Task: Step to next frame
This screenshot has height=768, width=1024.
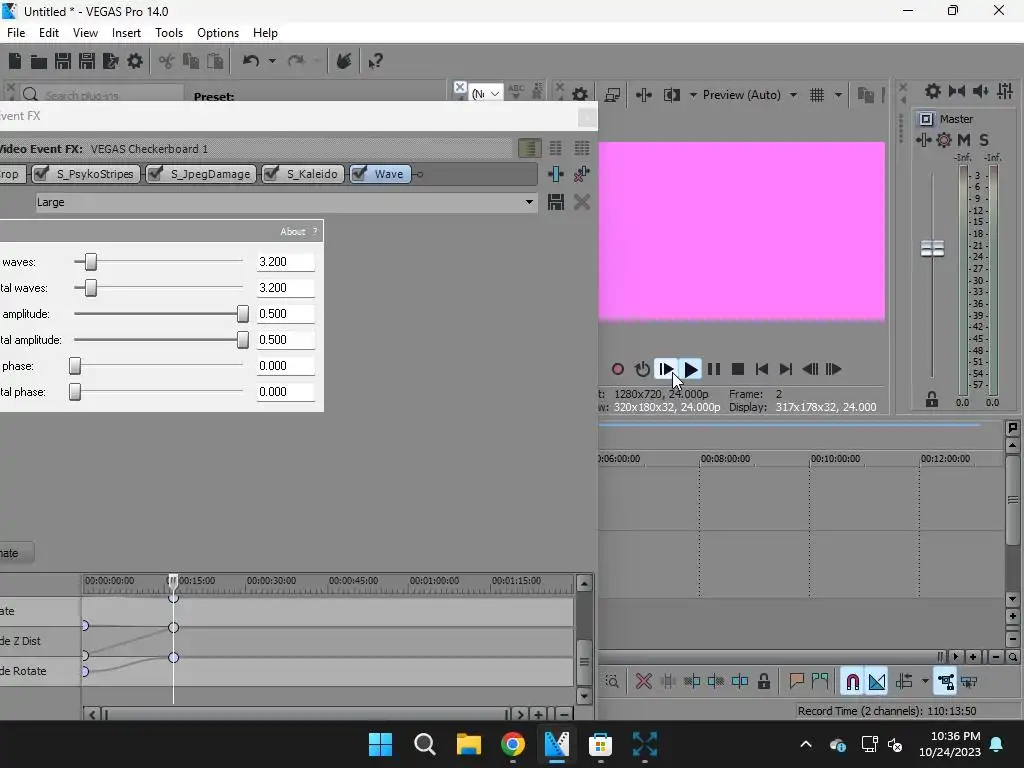Action: [833, 369]
